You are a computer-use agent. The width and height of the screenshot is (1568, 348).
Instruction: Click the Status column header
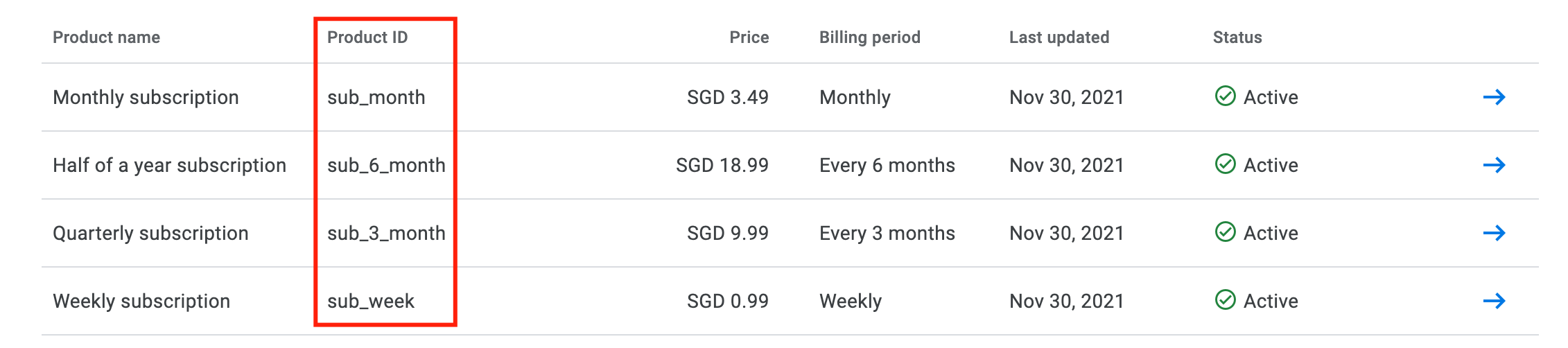click(1237, 37)
